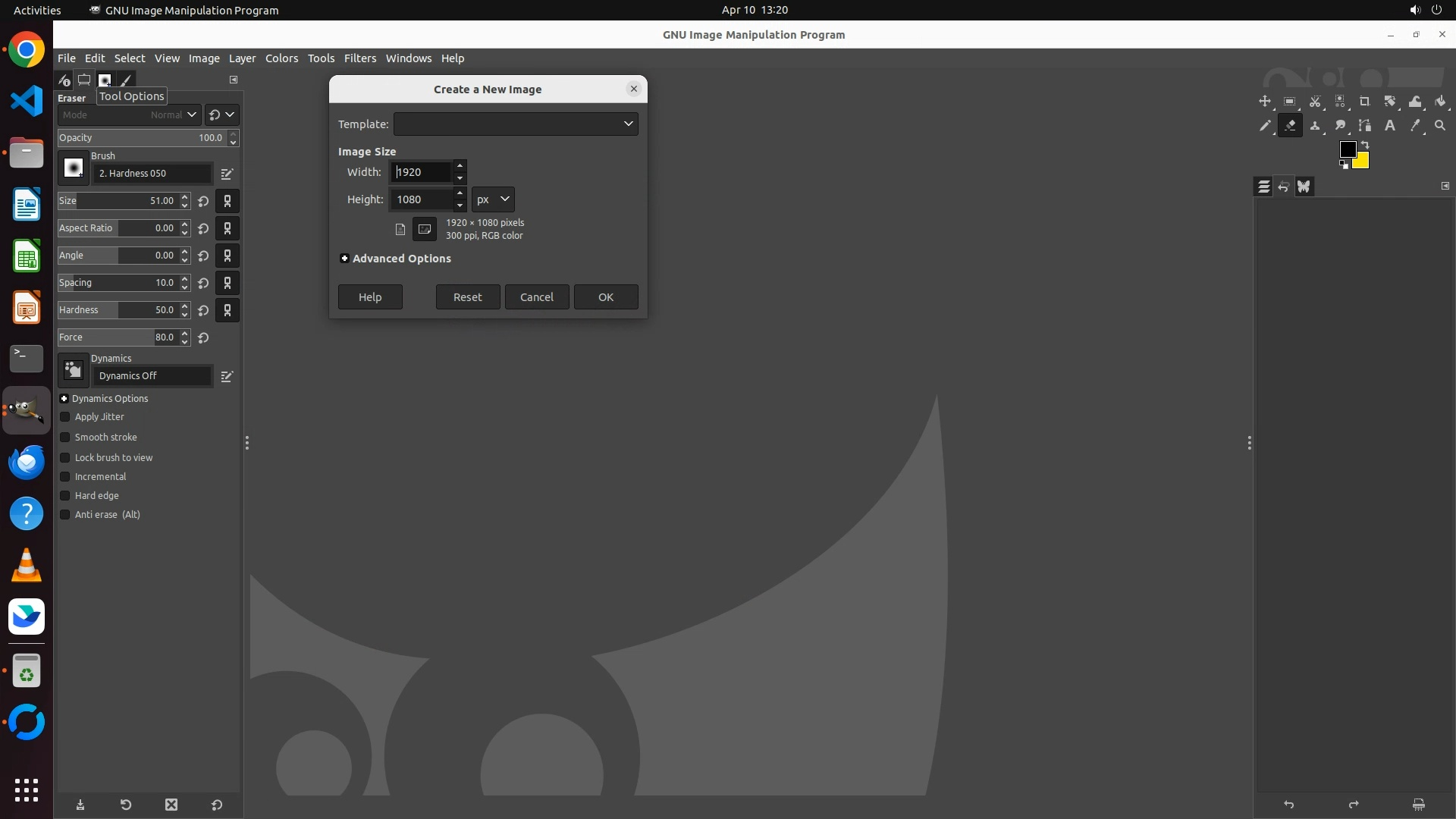Select the Clone stamp tool

[1315, 126]
